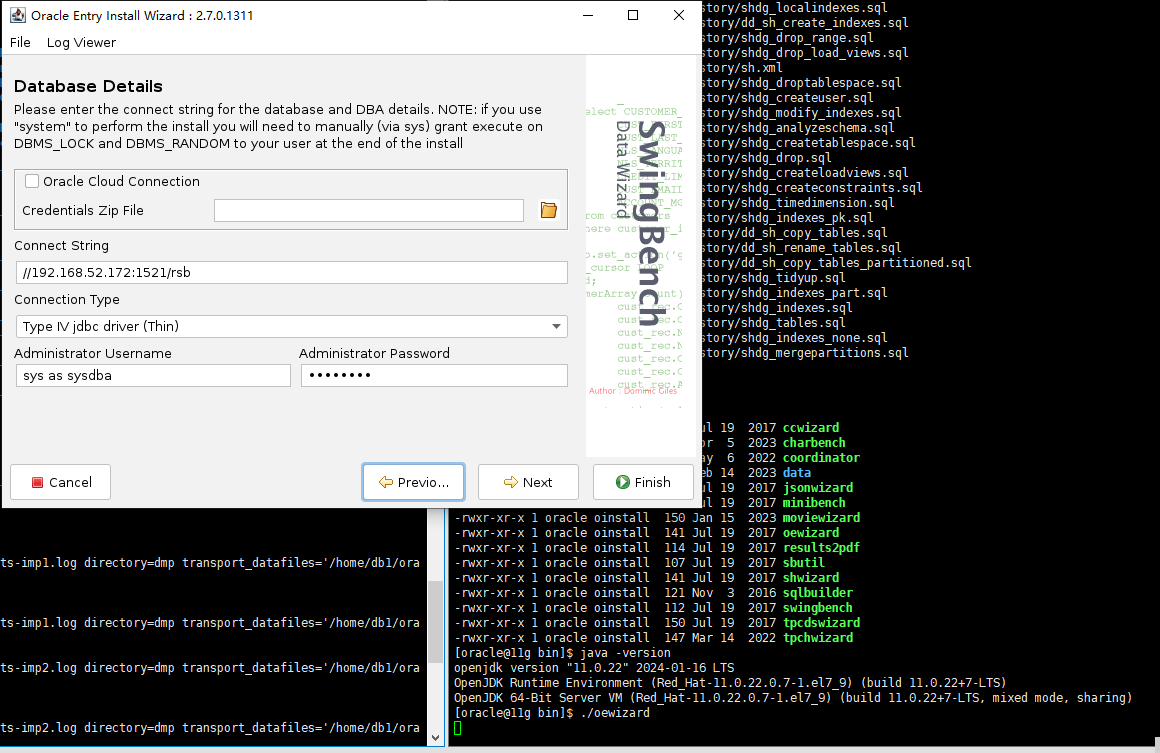Click 'jsonwizard' in terminal listing
Viewport: 1160px width, 753px height.
pos(817,487)
